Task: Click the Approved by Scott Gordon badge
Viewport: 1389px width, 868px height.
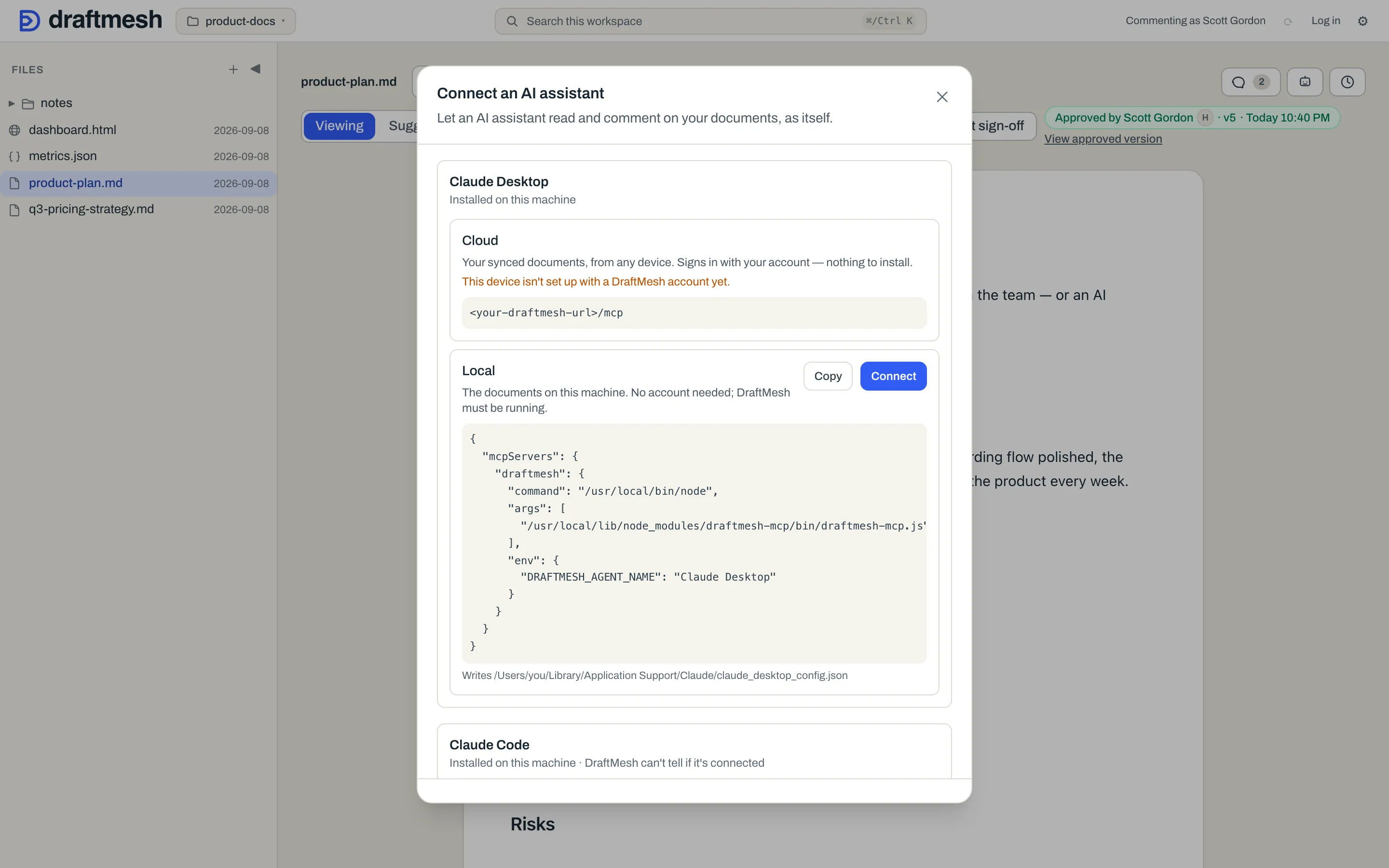Action: click(x=1192, y=118)
